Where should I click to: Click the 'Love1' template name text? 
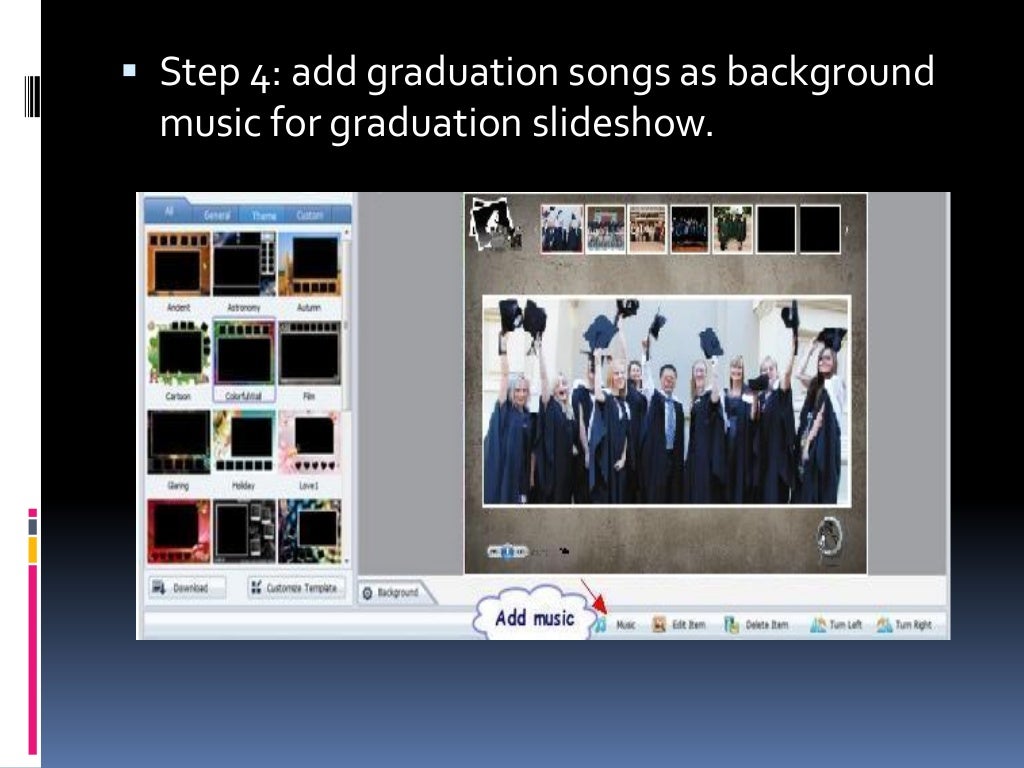[x=309, y=486]
